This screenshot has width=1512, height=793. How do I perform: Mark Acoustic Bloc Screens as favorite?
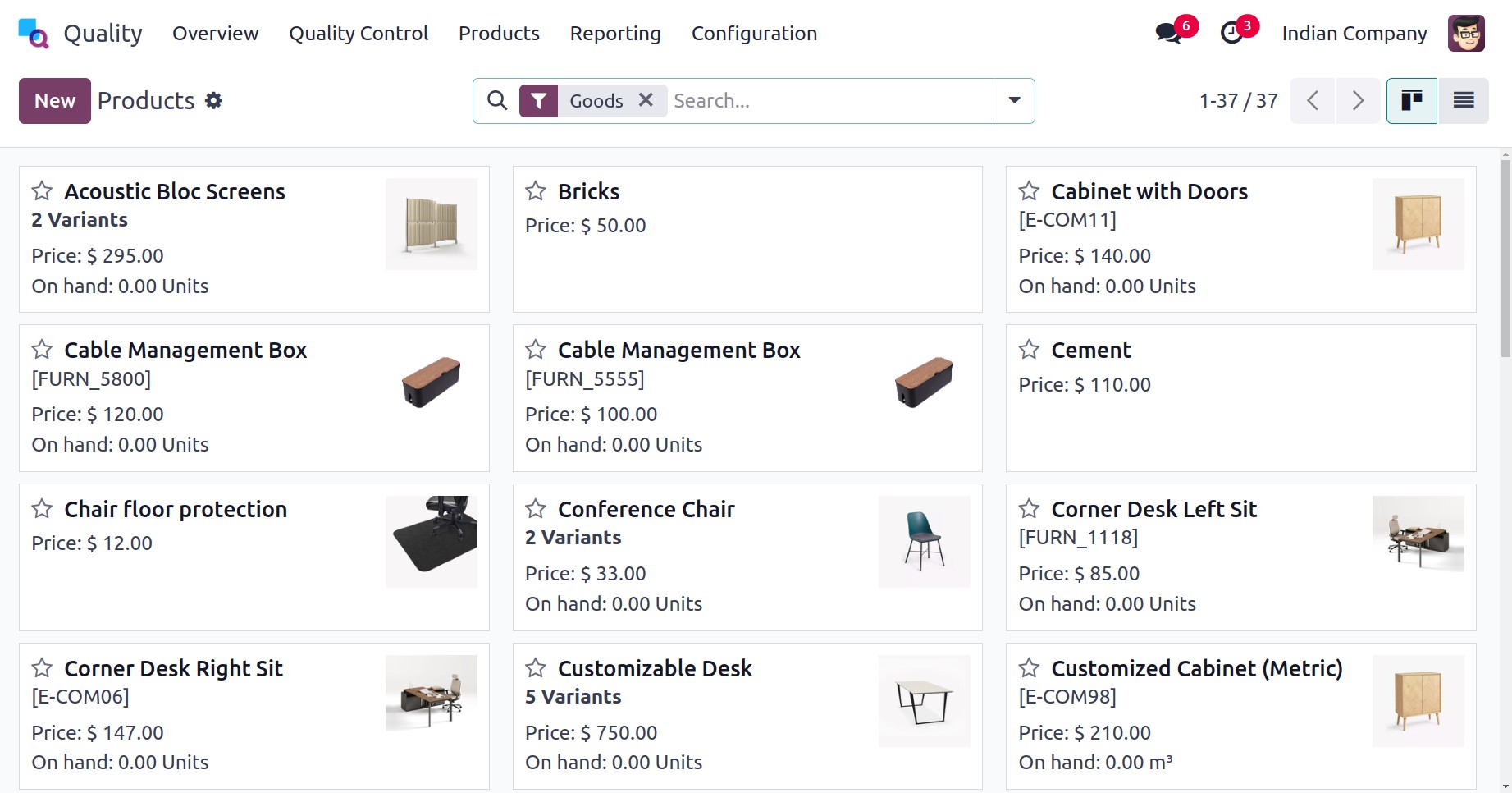tap(42, 191)
